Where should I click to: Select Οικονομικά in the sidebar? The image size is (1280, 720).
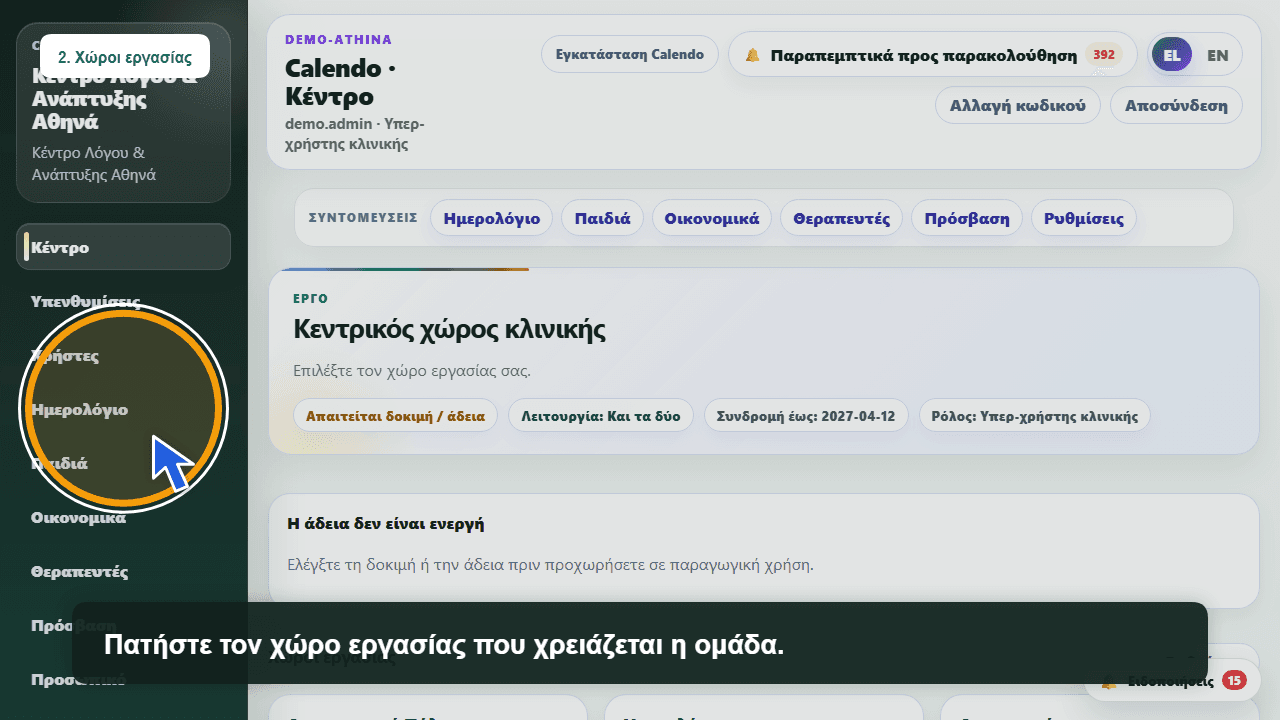point(123,517)
